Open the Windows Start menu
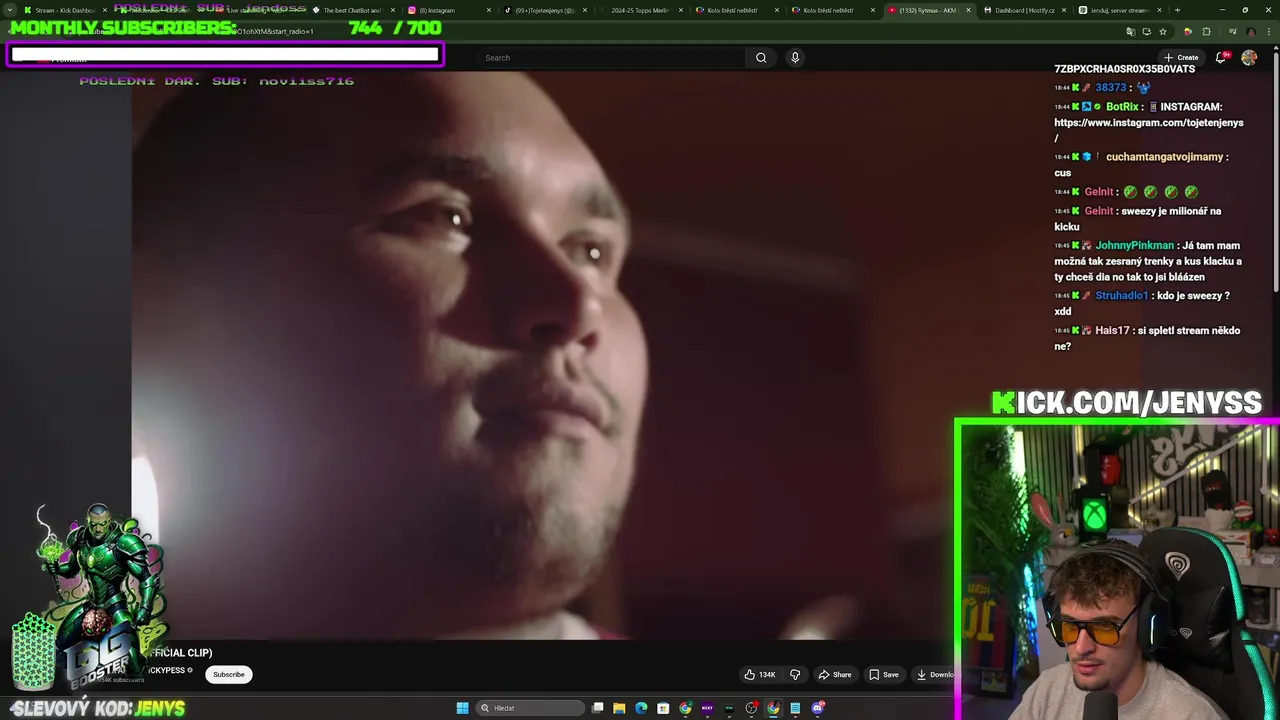 (462, 708)
